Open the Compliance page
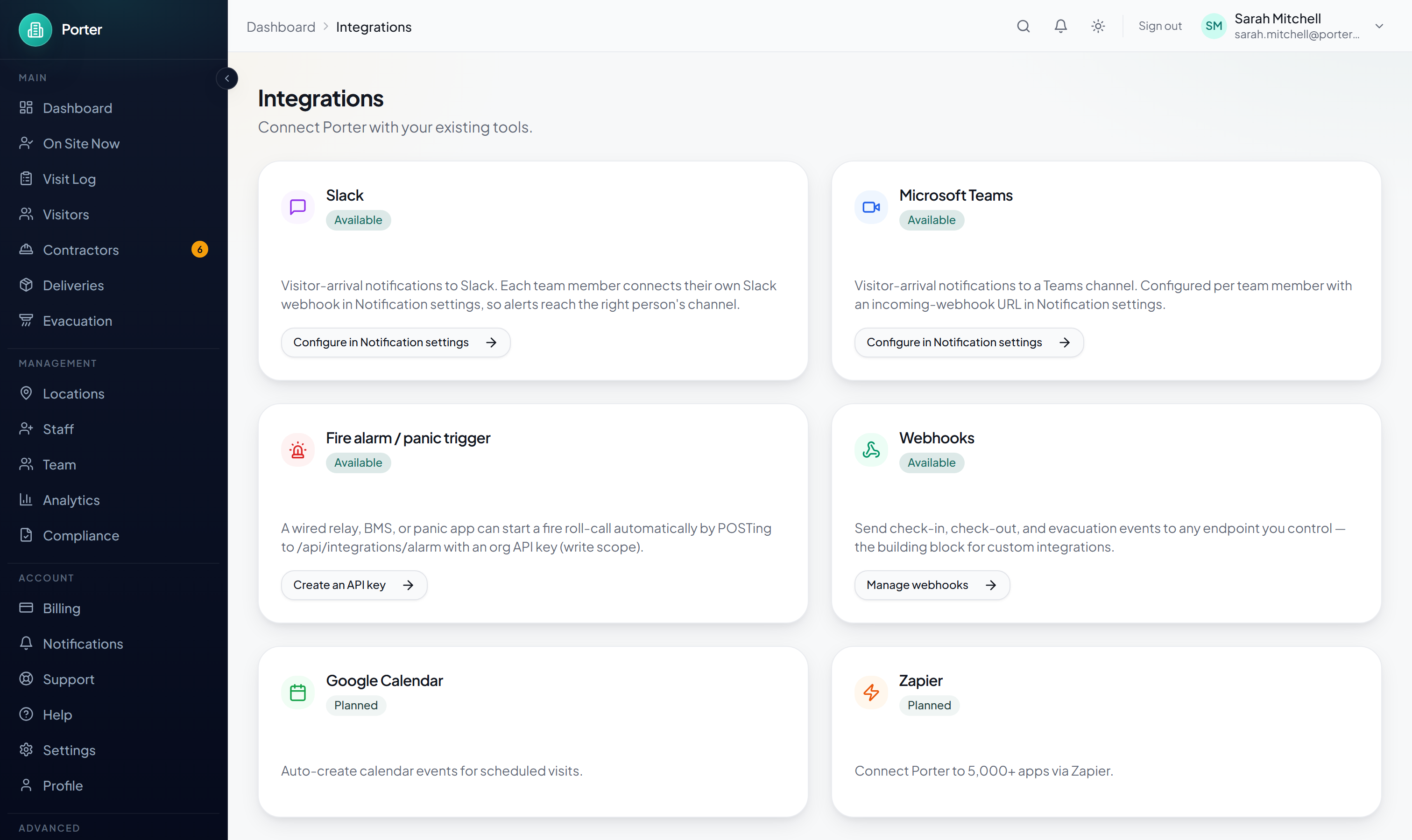The image size is (1412, 840). (x=113, y=535)
